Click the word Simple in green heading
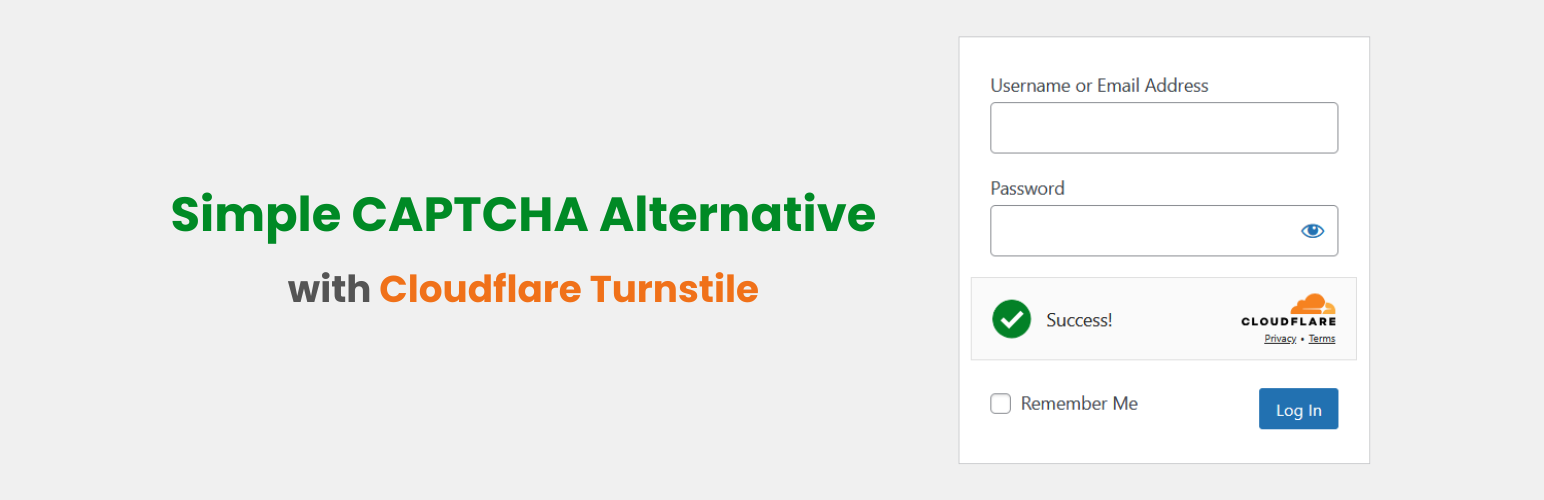 coord(254,215)
